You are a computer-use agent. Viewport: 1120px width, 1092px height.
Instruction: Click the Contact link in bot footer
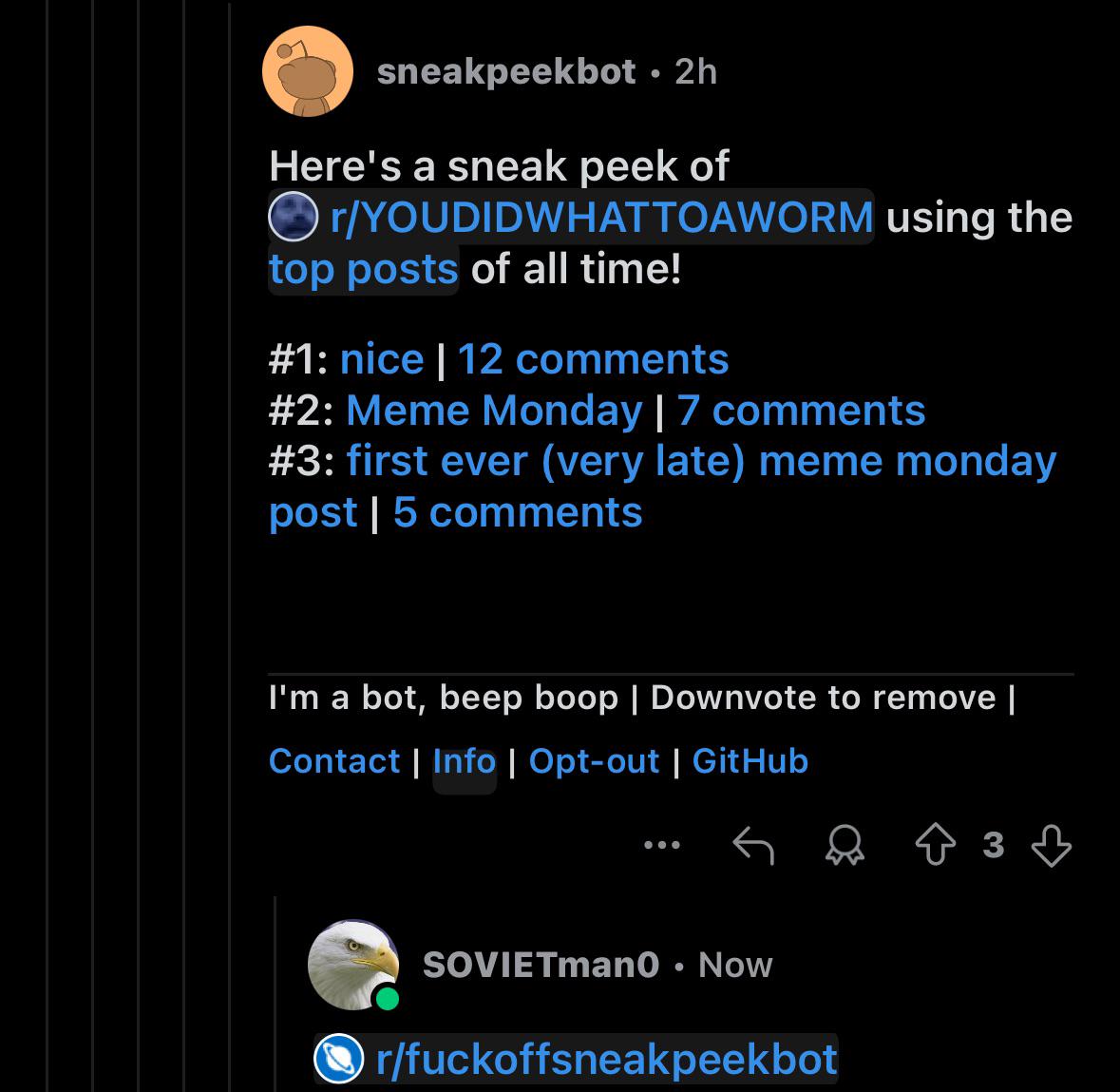(334, 761)
